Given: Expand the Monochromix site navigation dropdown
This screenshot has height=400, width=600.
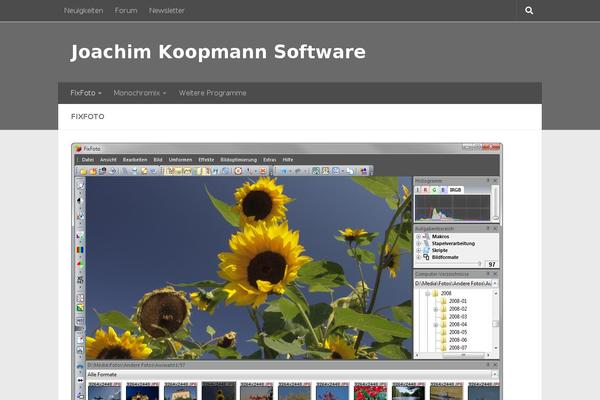Looking at the screenshot, I should point(140,93).
